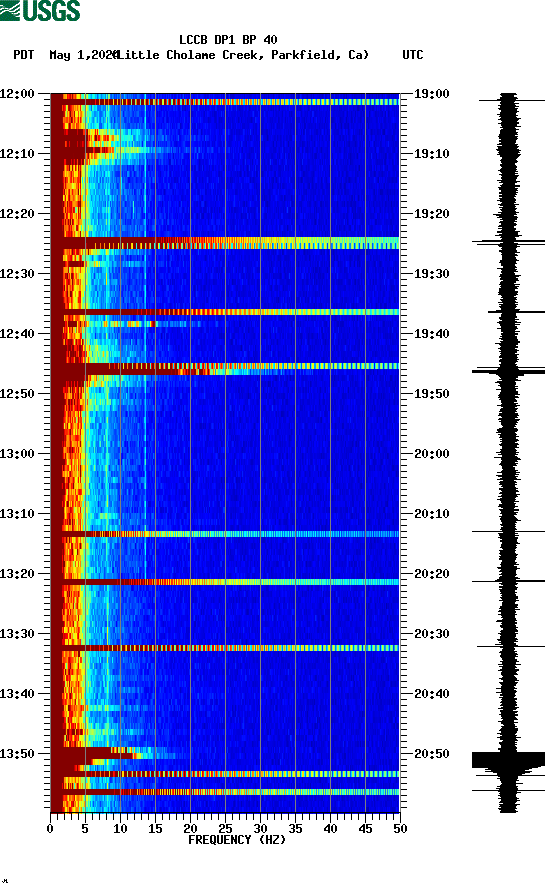This screenshot has height=892, width=552.
Task: Click the spectrogram band near 12:36
Action: [225, 312]
